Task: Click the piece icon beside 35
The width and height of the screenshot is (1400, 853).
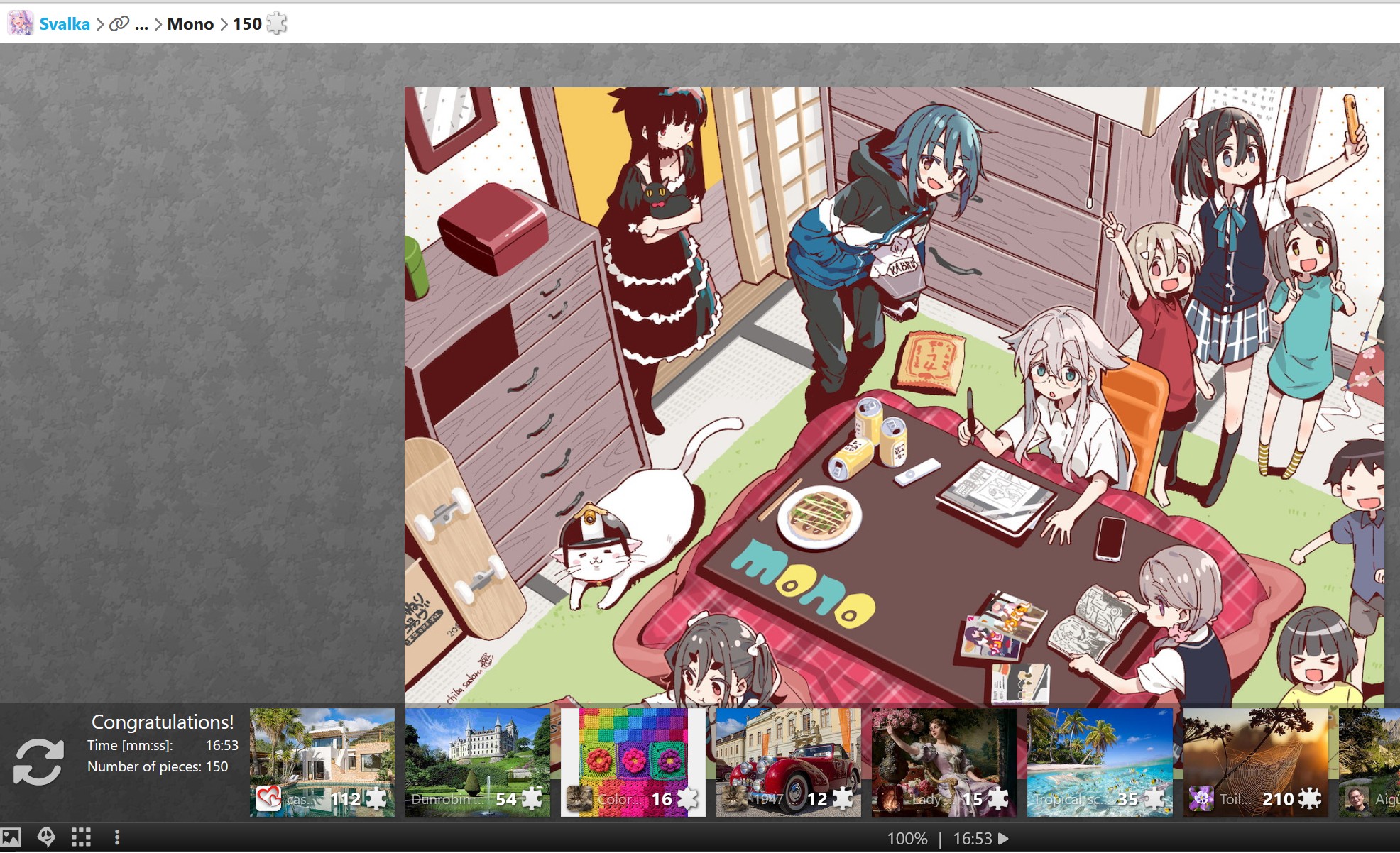Action: [x=1154, y=799]
